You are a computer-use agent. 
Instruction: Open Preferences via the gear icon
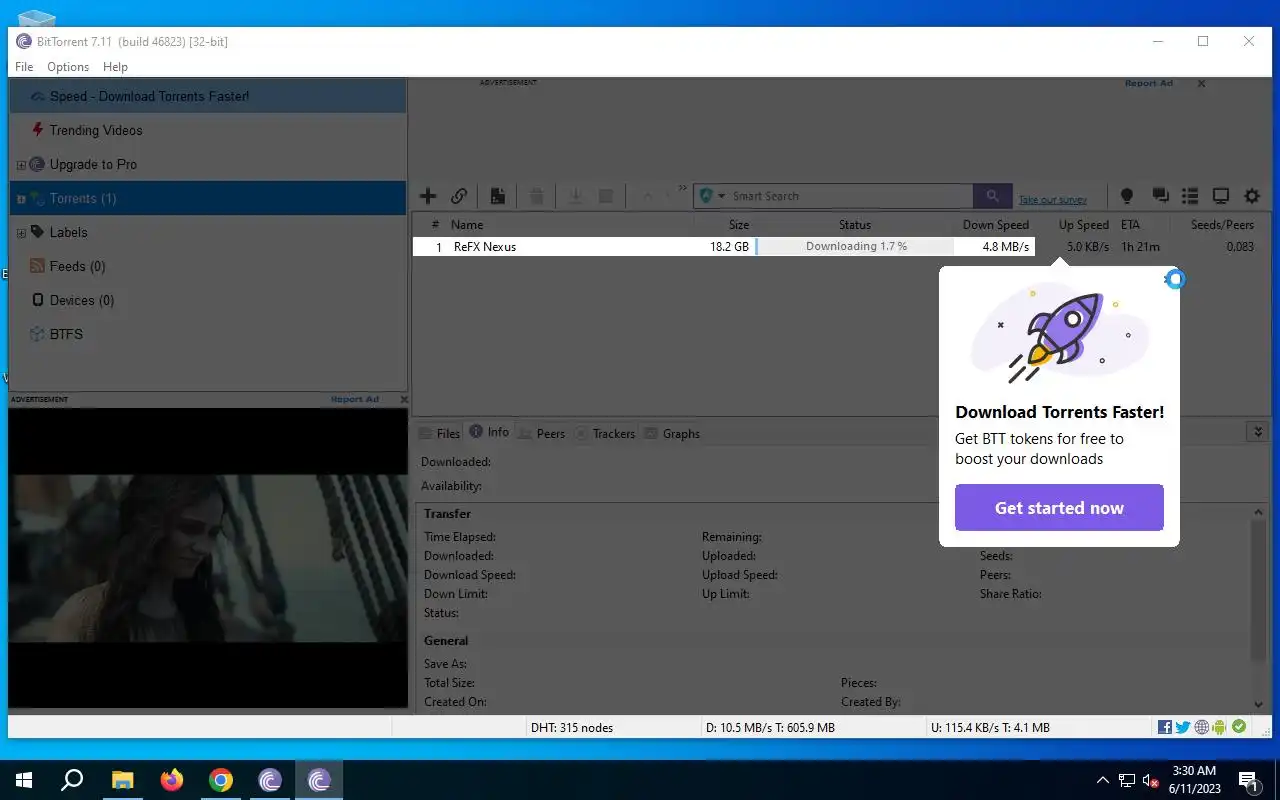tap(1252, 196)
